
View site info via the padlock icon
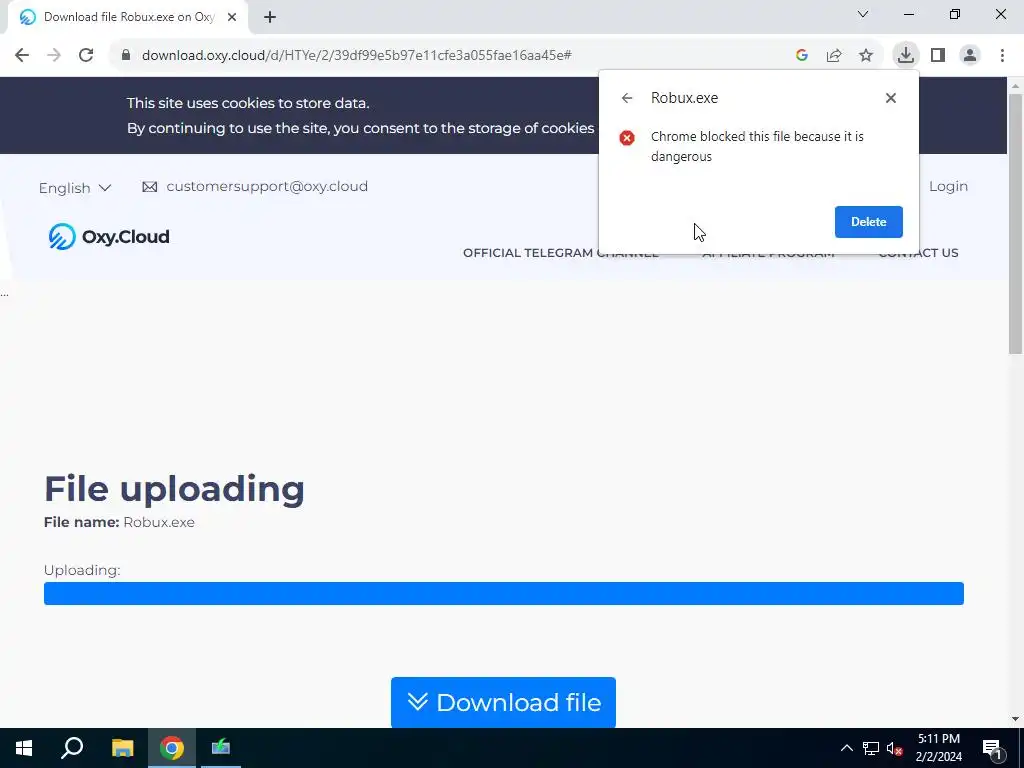pos(126,56)
